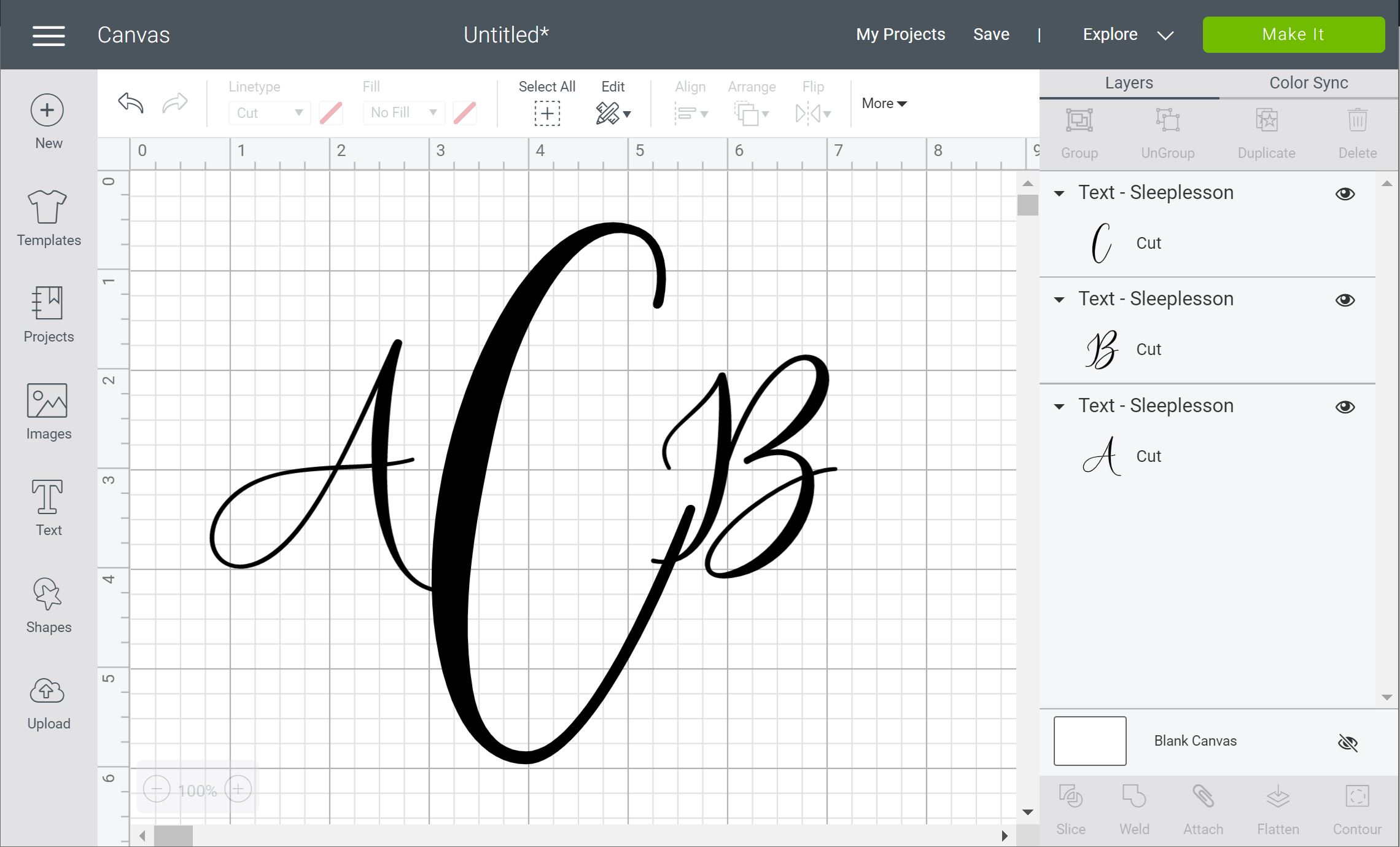1400x847 pixels.
Task: Click the Duplicate icon in Layers panel
Action: [1266, 121]
